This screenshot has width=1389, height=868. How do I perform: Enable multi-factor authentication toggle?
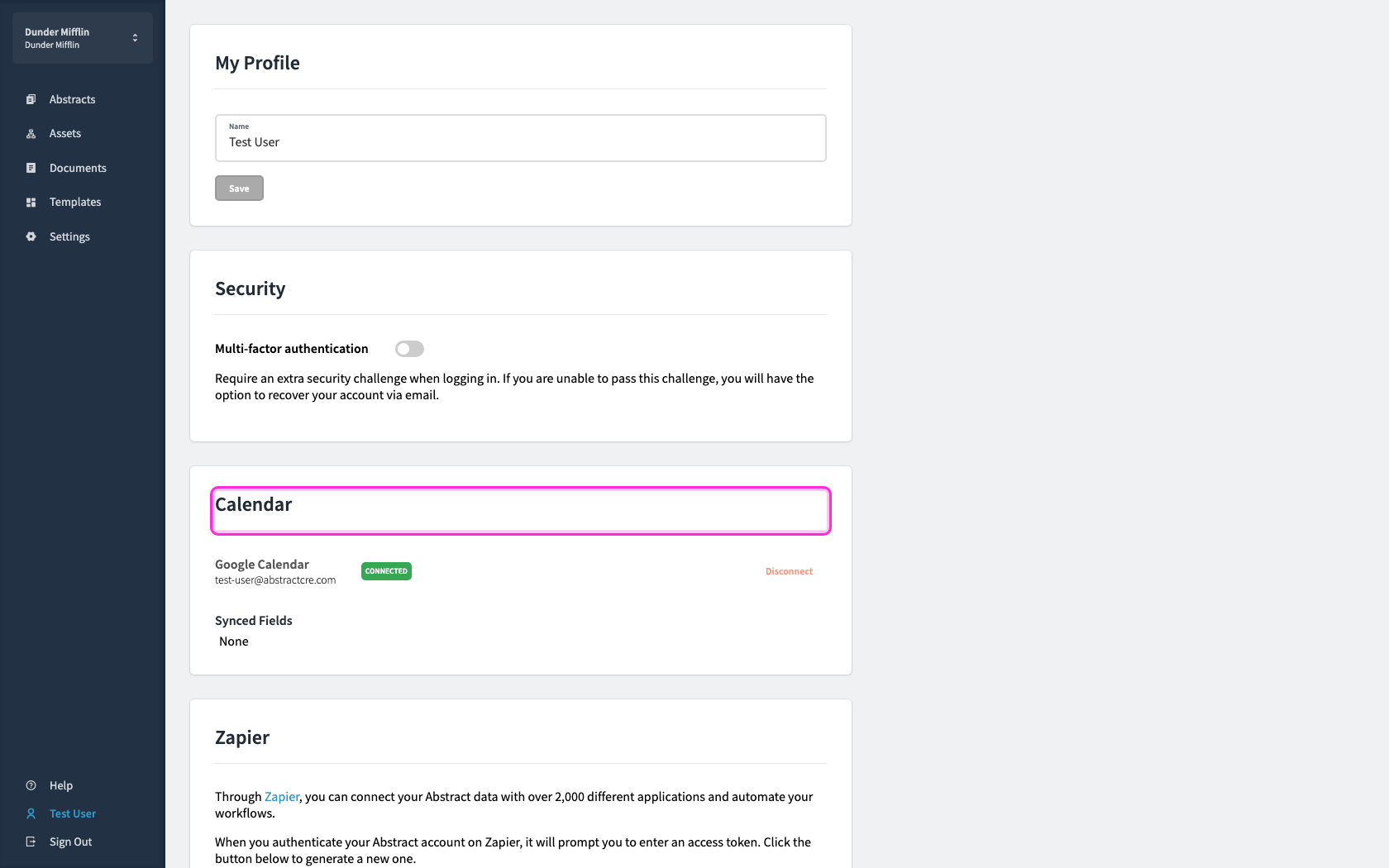[x=409, y=349]
